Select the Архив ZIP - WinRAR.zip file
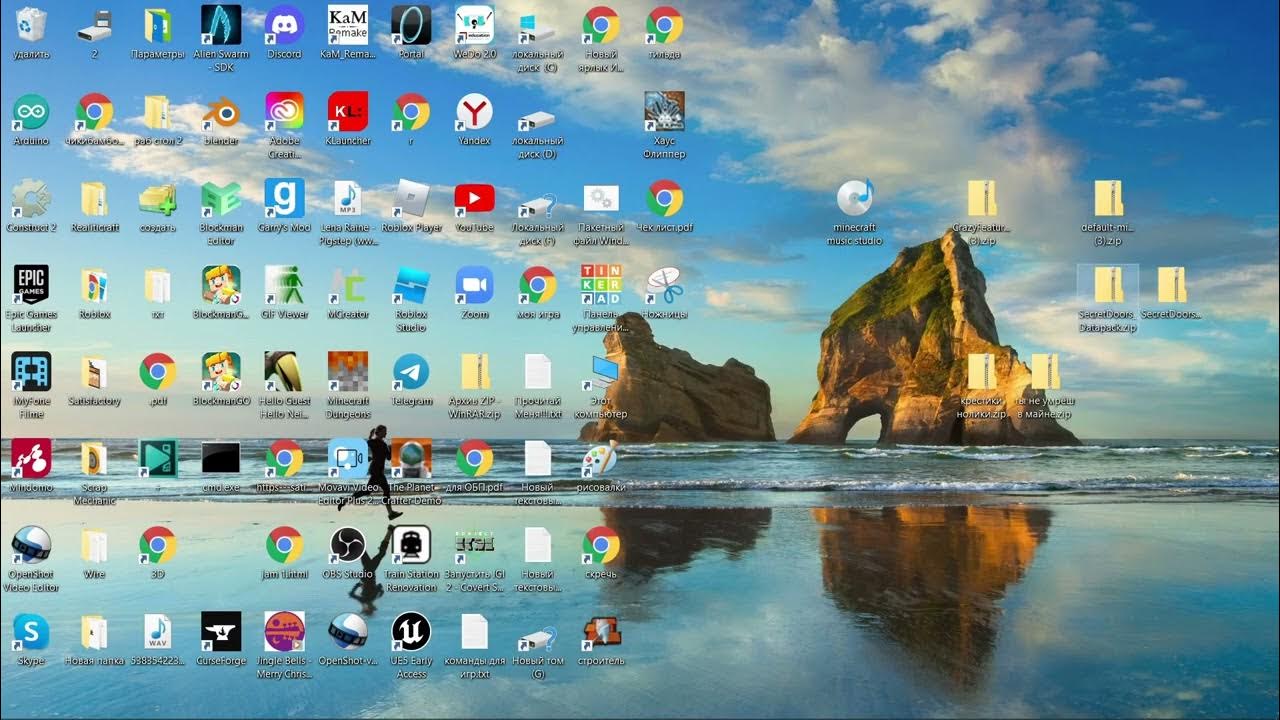Screen dimensions: 1280x720 [474, 371]
